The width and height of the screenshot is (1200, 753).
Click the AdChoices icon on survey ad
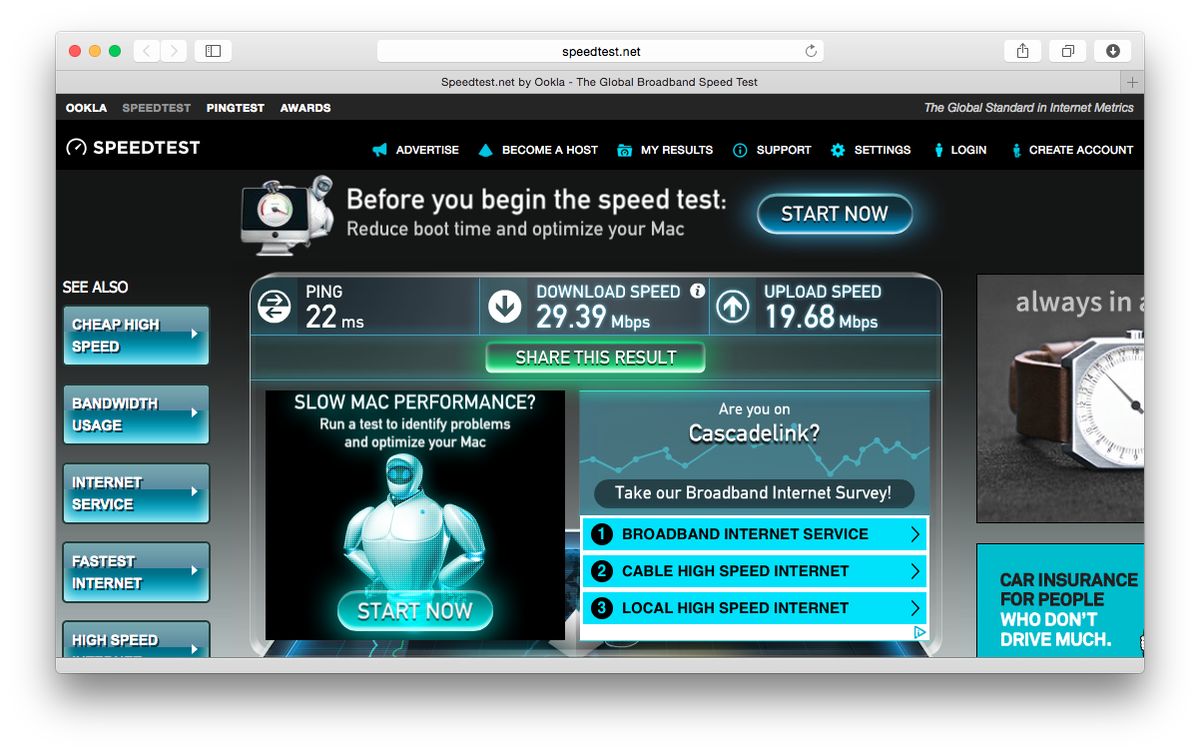click(920, 632)
